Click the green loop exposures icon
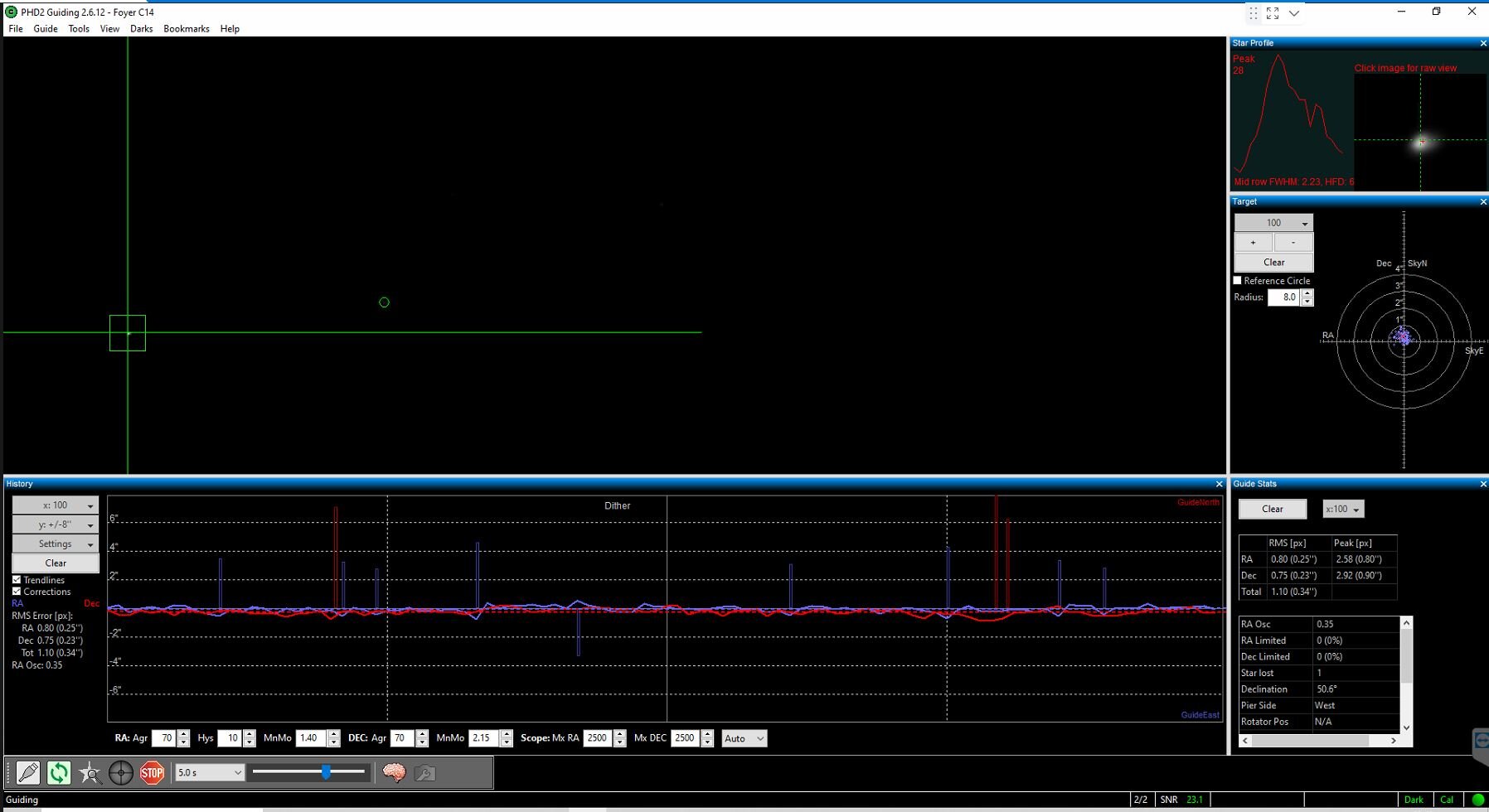 point(59,773)
